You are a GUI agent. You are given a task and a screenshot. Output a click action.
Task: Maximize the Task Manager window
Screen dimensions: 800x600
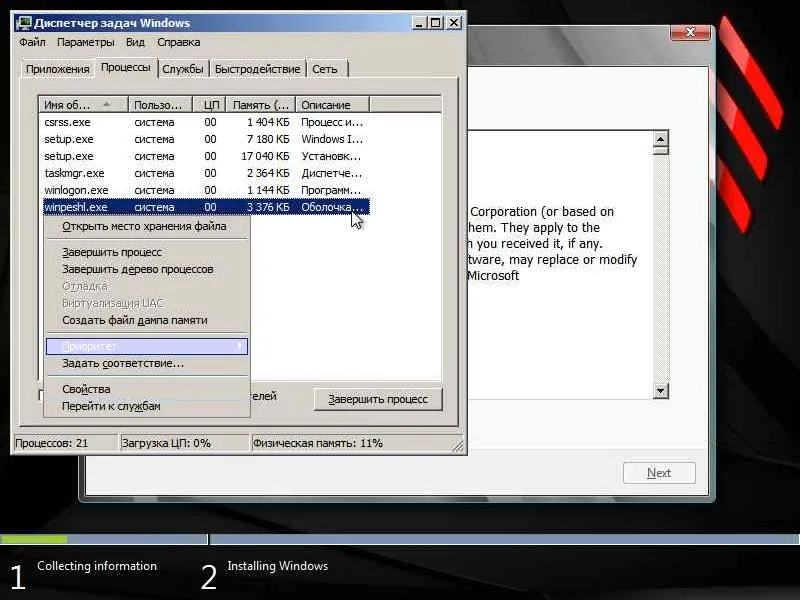tap(436, 23)
